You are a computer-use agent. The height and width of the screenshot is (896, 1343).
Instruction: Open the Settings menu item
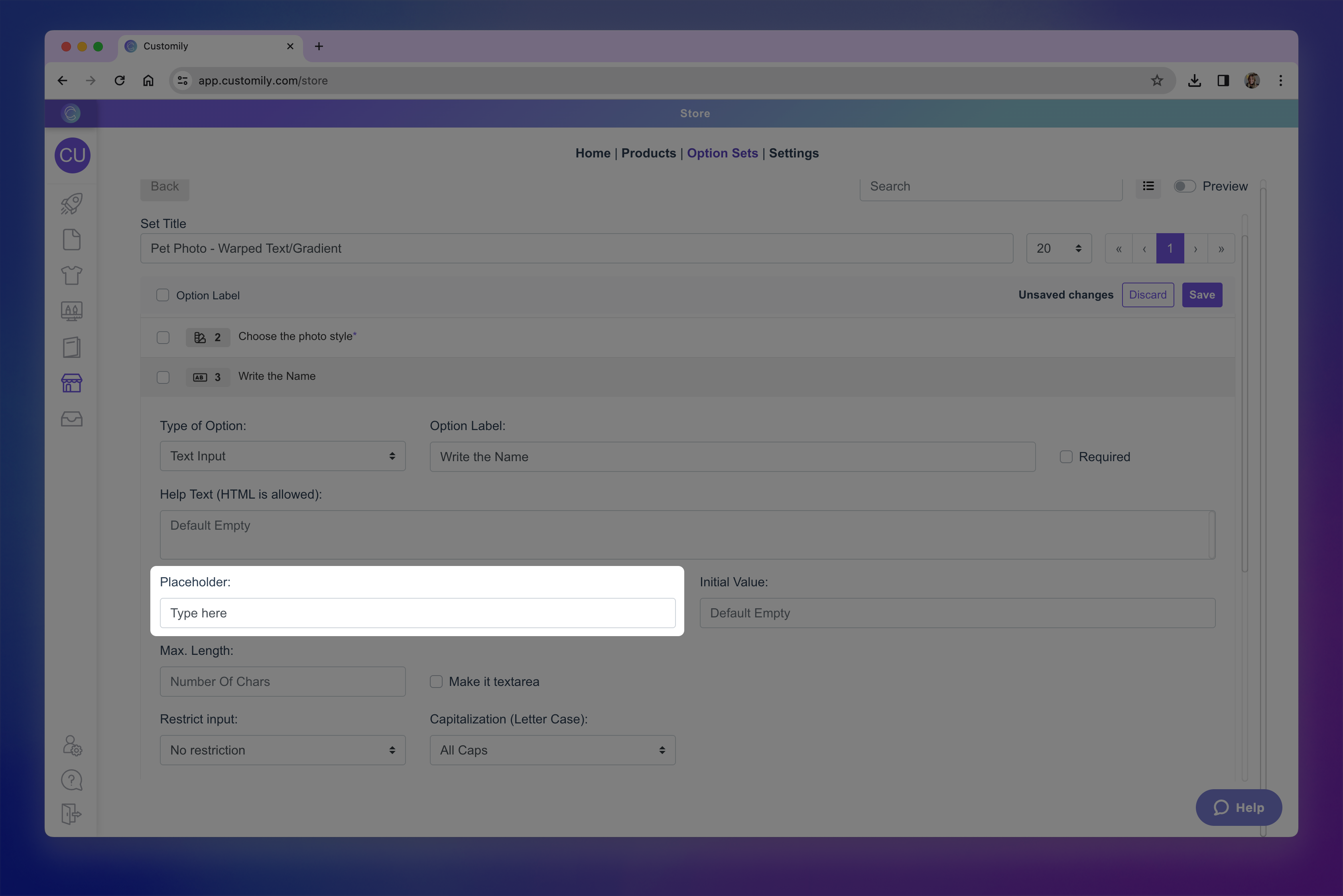[x=794, y=153]
